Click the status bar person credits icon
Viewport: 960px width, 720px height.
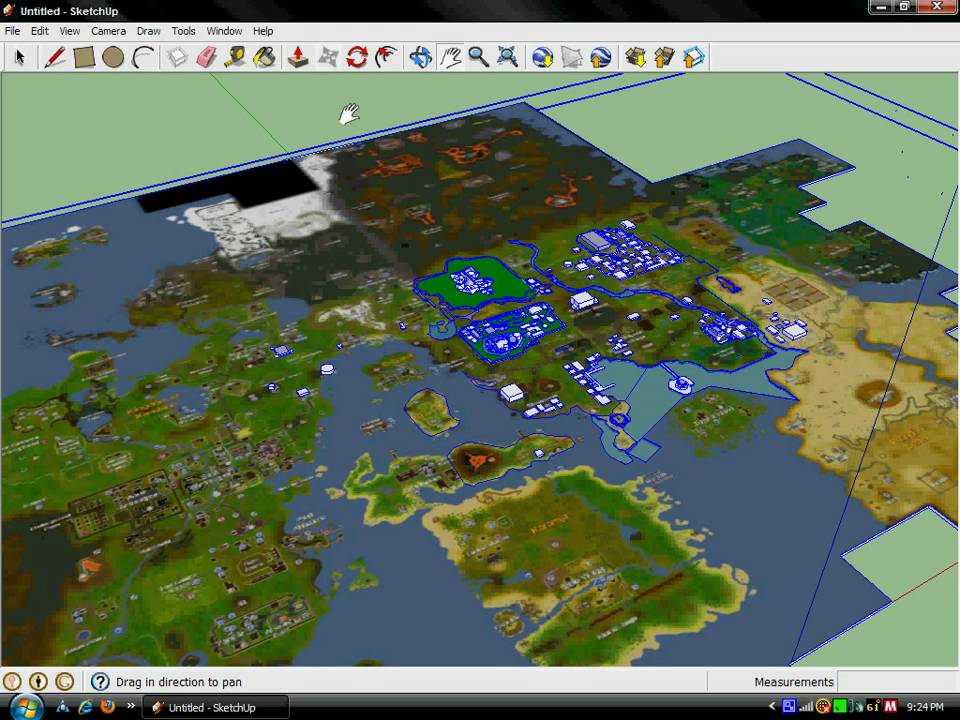39,681
